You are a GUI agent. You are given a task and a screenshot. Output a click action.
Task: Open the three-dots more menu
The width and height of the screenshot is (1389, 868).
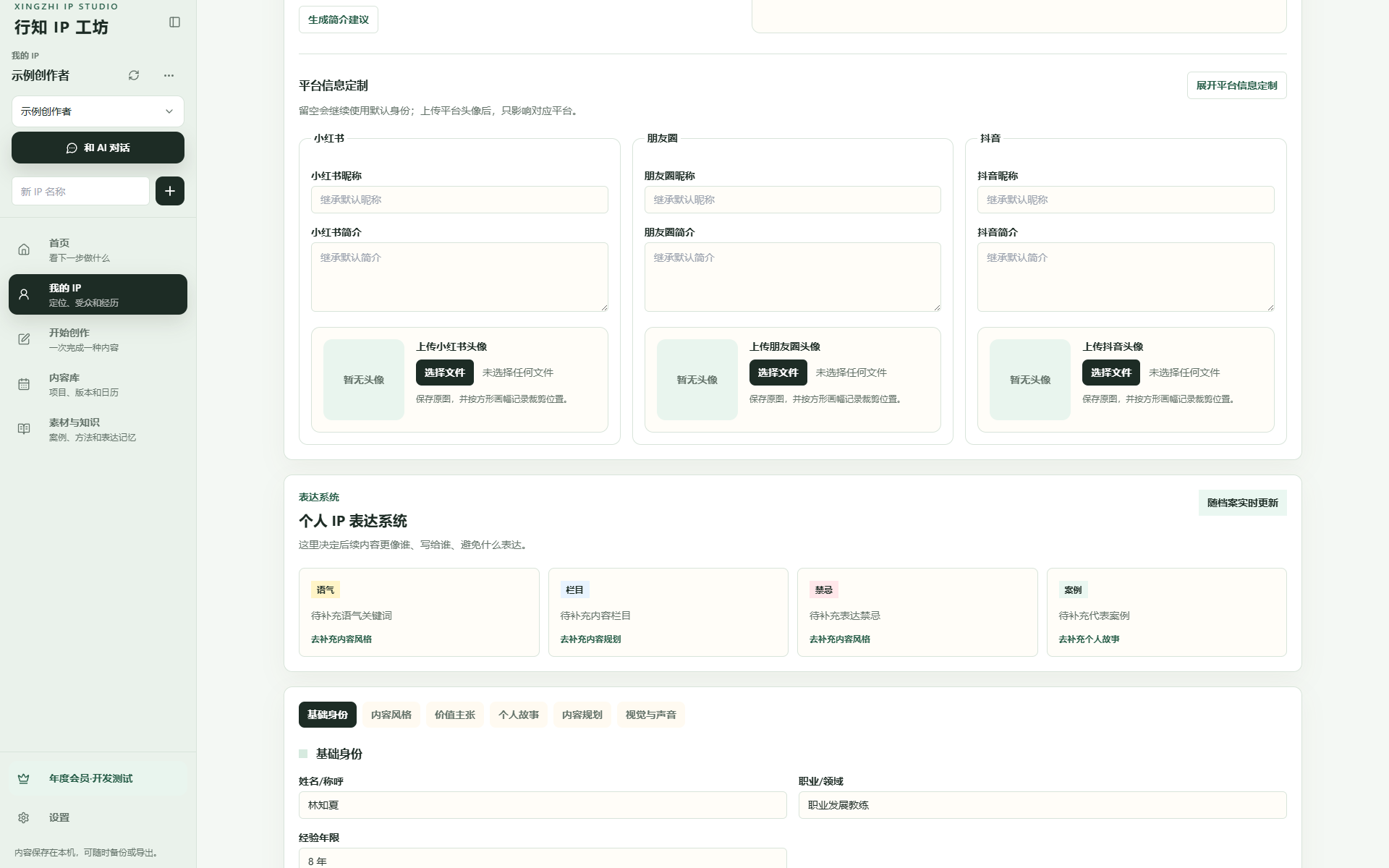[169, 75]
